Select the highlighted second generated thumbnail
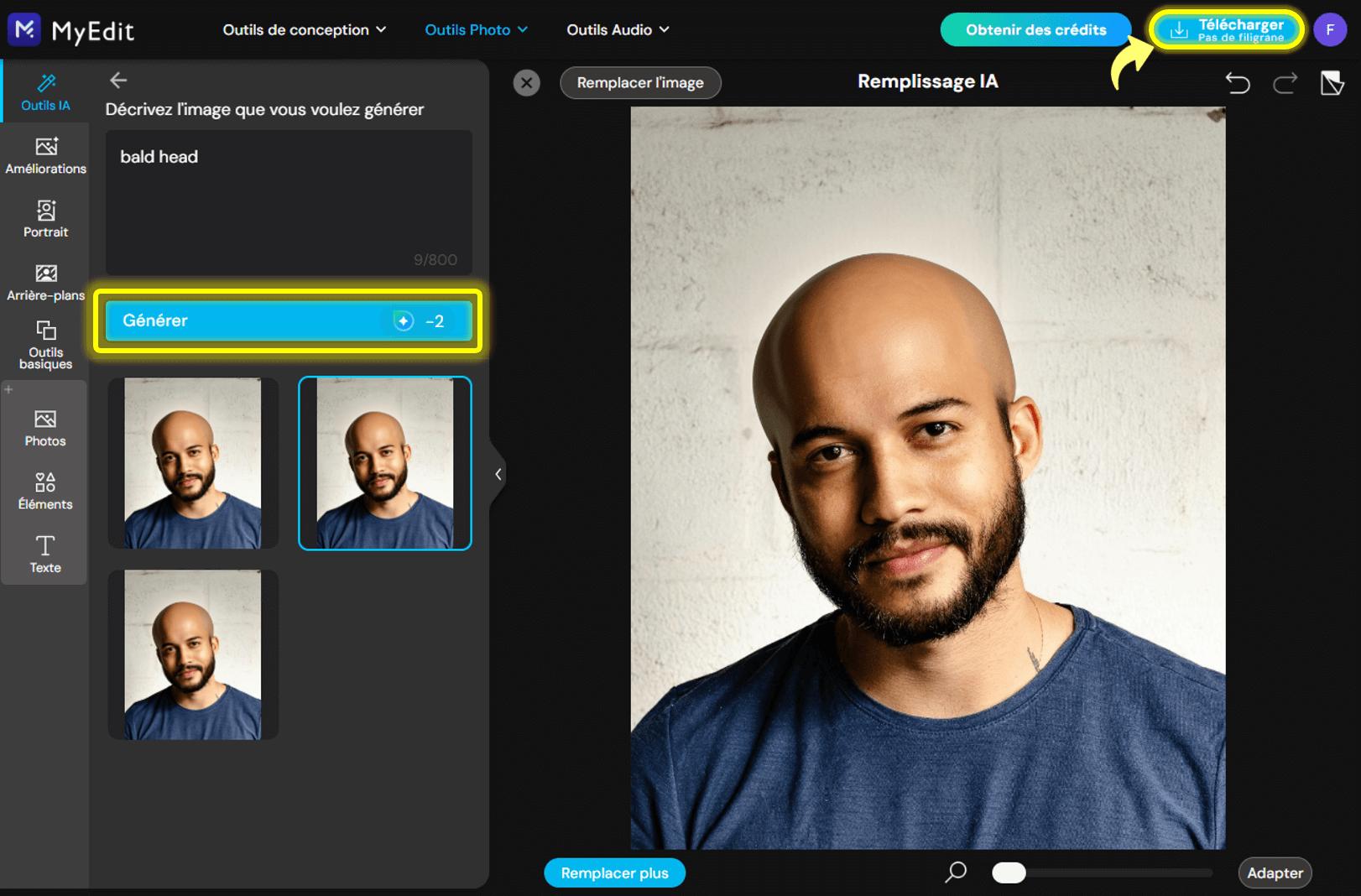 385,463
